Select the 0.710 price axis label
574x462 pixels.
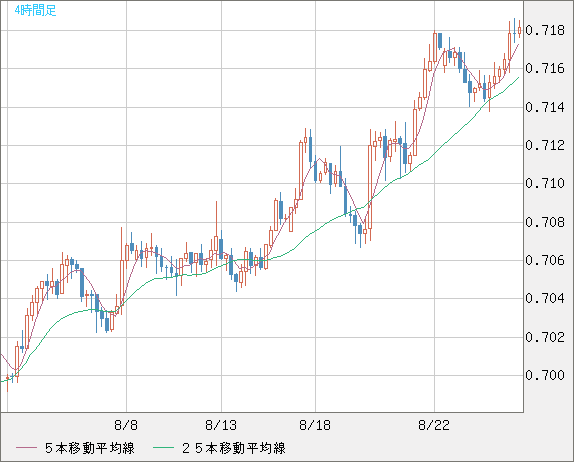tap(545, 183)
